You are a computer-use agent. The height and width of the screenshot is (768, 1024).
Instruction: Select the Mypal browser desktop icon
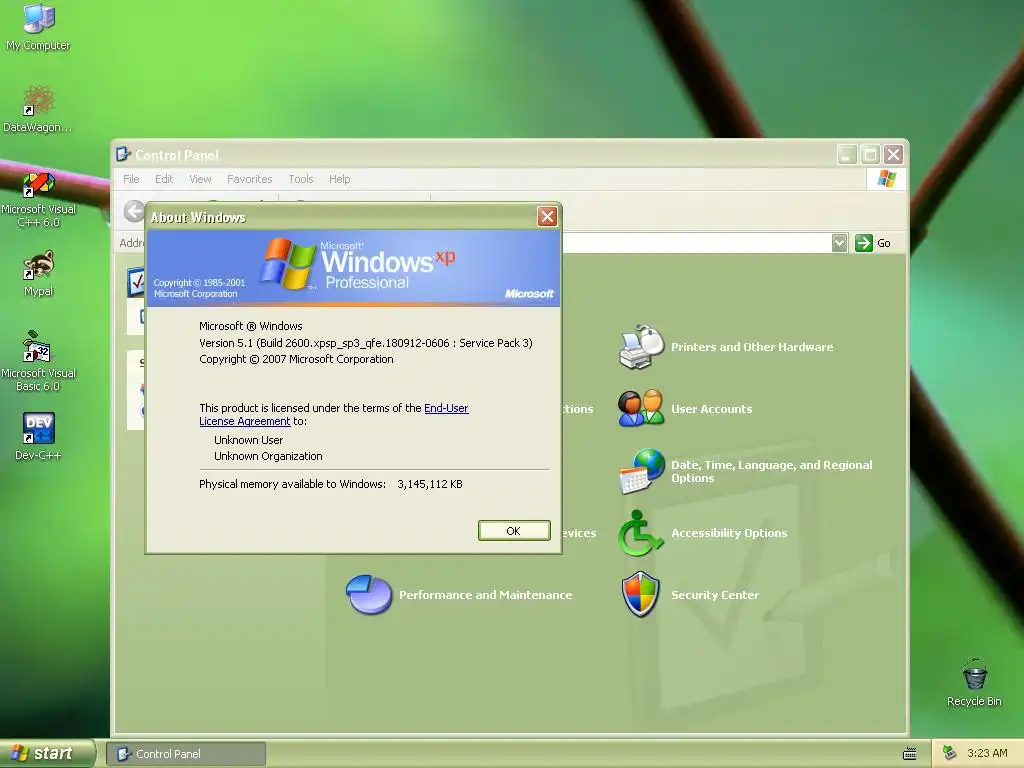click(x=39, y=274)
